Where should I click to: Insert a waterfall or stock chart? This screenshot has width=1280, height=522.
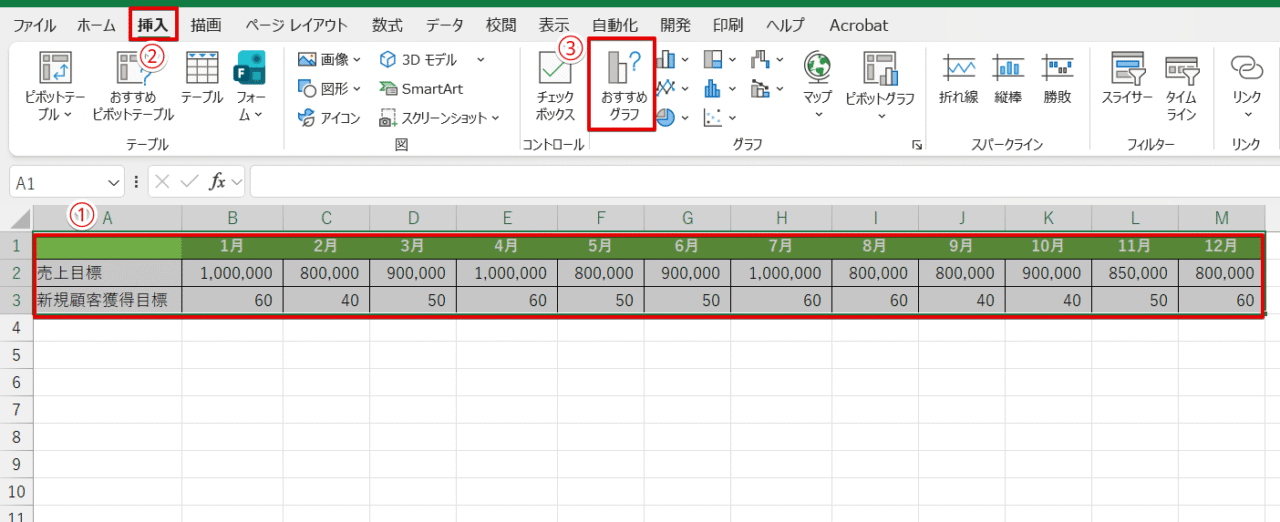[760, 60]
